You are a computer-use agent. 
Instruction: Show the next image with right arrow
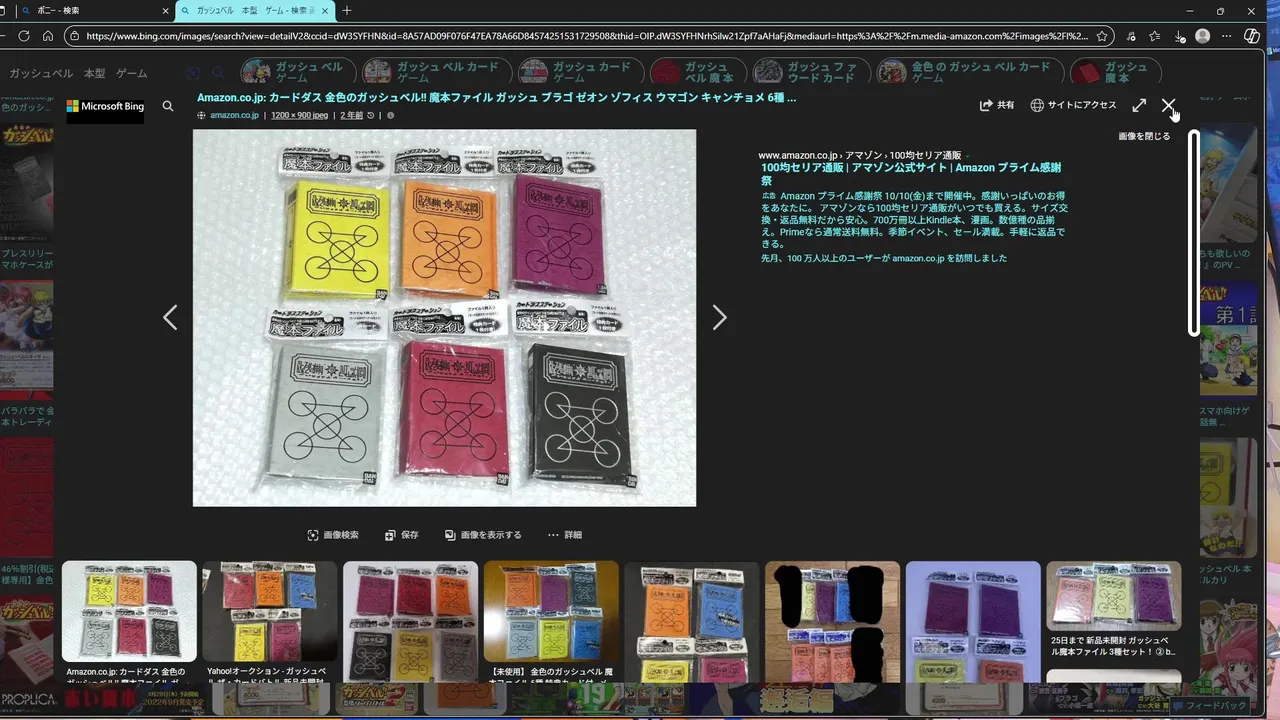(719, 317)
